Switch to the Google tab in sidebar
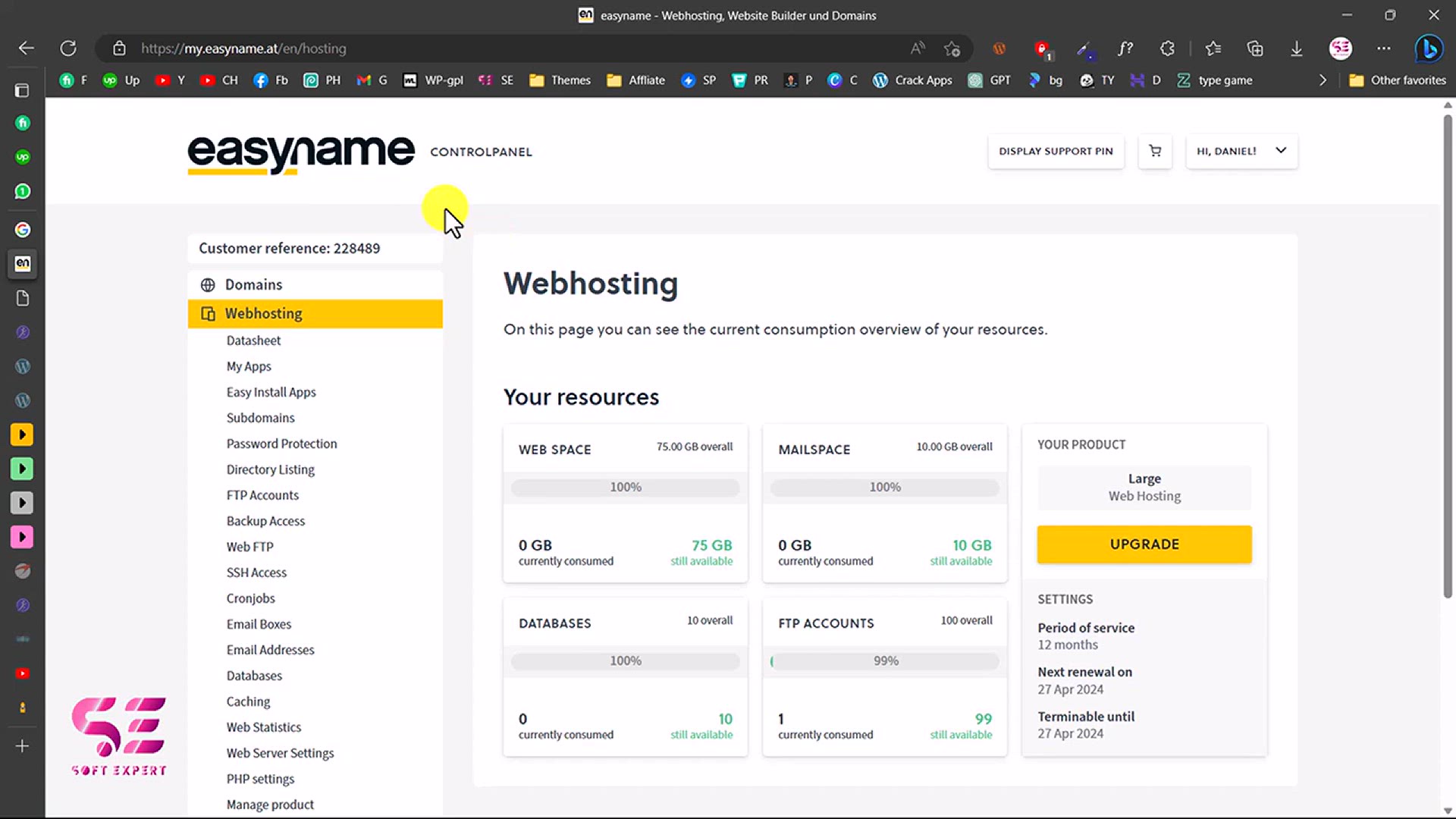Viewport: 1456px width, 819px height. click(22, 230)
